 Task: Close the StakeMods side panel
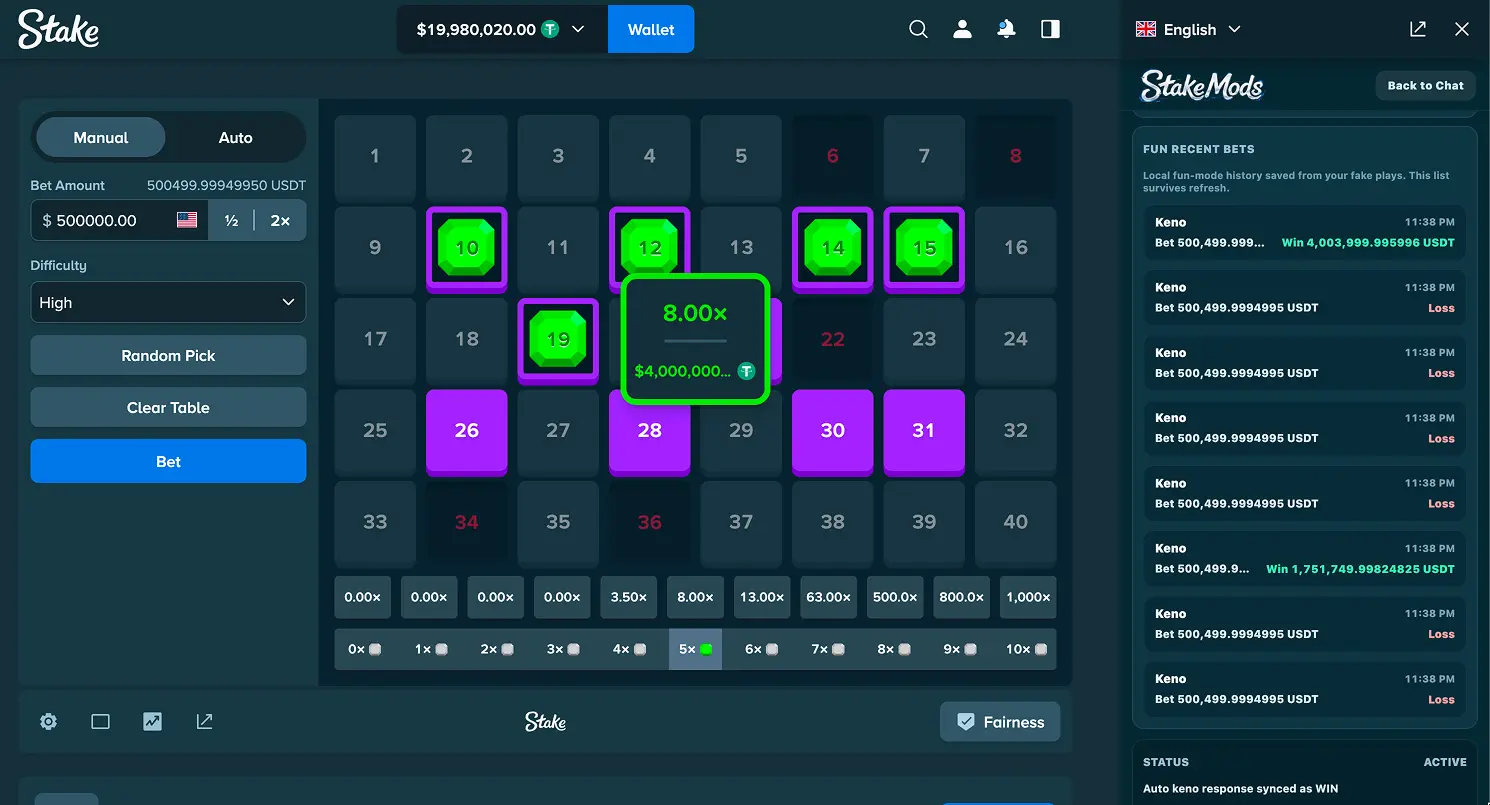1462,29
